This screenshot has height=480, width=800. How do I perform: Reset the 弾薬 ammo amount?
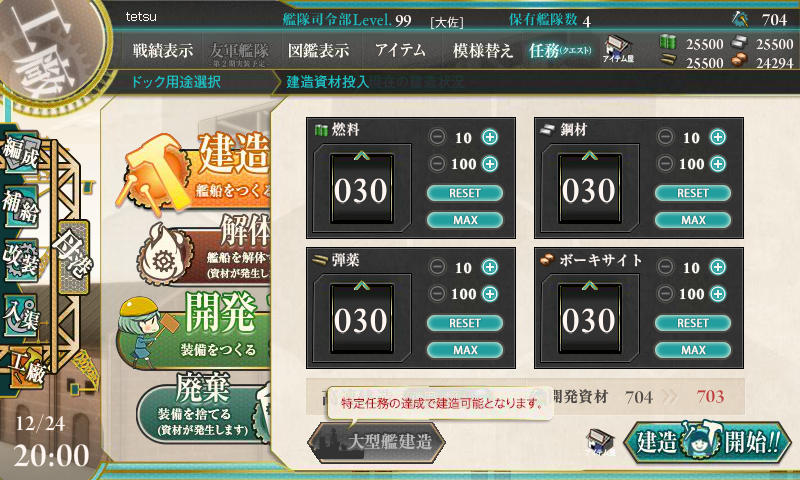465,323
